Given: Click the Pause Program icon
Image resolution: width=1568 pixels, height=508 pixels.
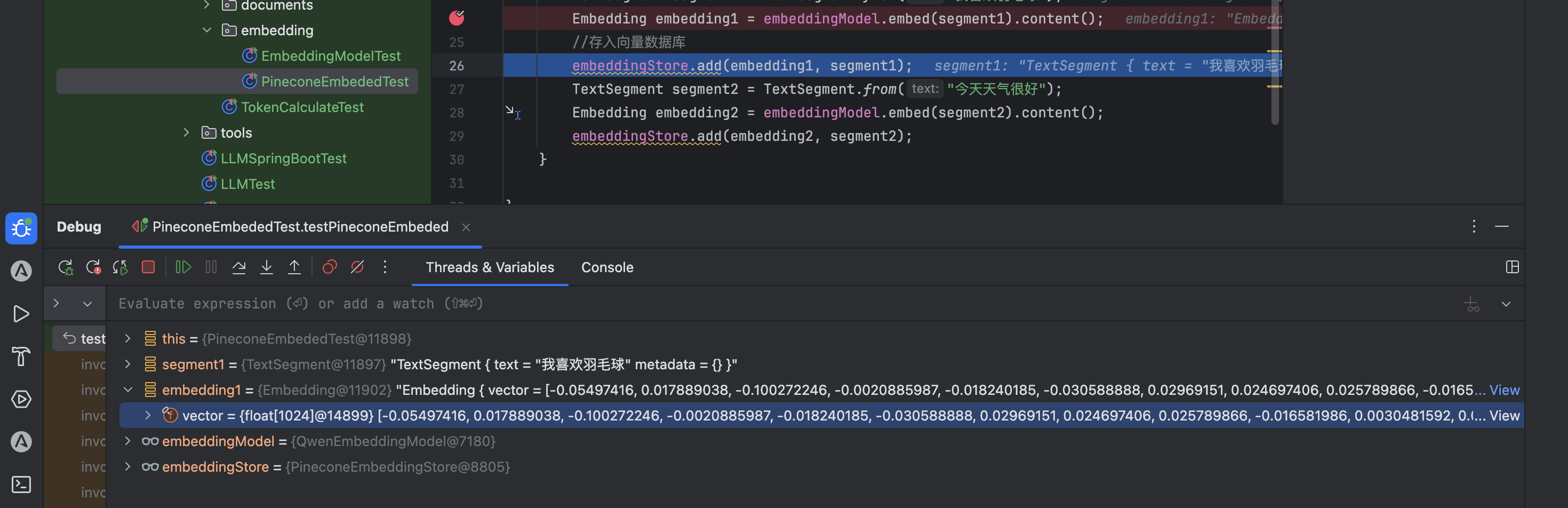Looking at the screenshot, I should tap(211, 267).
